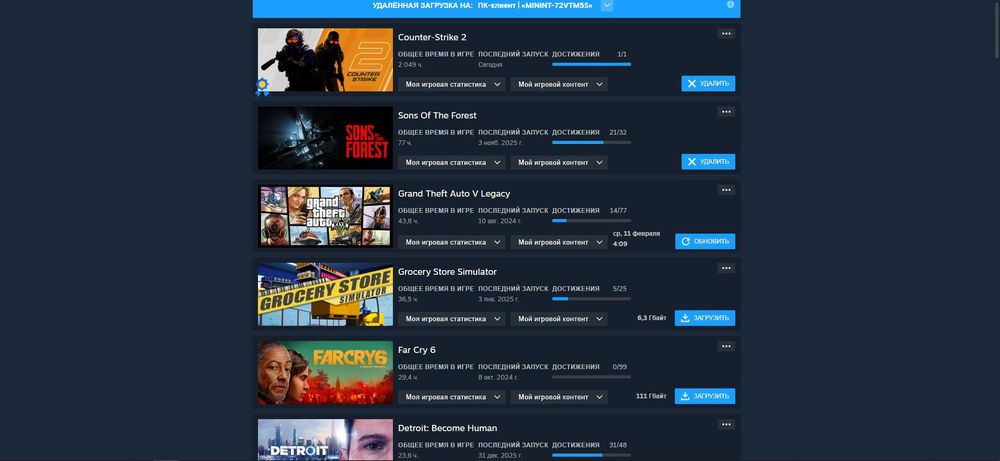Click 'Удалить' button for Counter-Strike 2
This screenshot has width=1000, height=461.
click(x=708, y=84)
